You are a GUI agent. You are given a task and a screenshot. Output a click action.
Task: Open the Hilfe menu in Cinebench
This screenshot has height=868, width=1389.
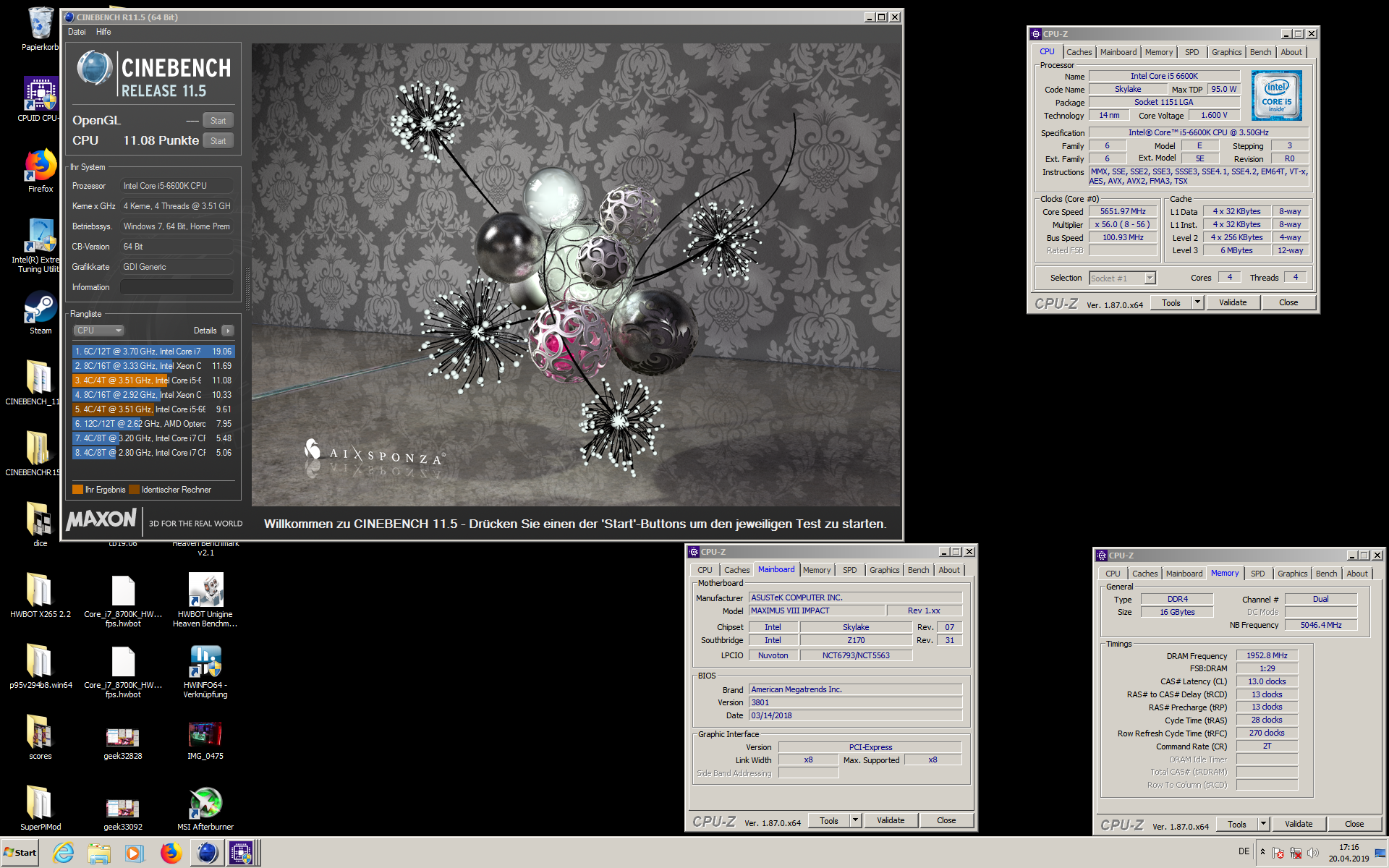tap(103, 32)
